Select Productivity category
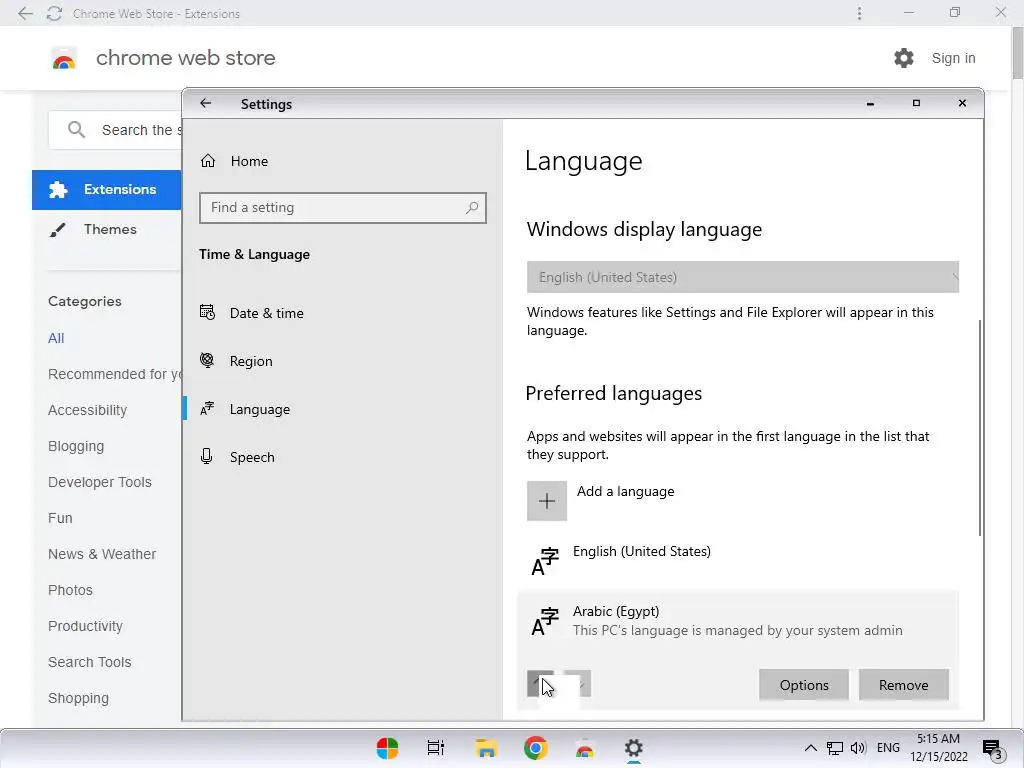 click(85, 626)
